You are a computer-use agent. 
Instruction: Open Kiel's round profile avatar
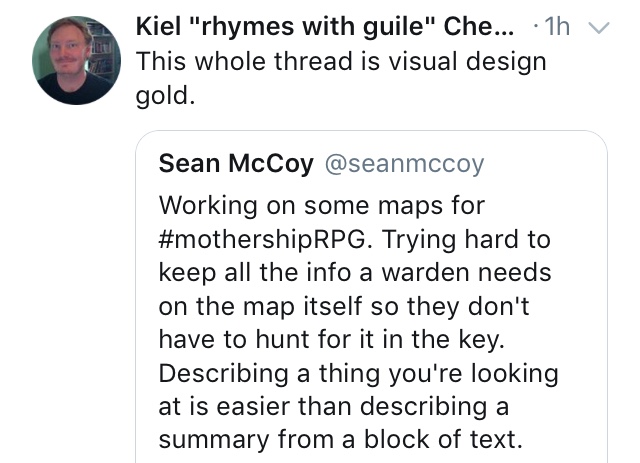[x=76, y=60]
